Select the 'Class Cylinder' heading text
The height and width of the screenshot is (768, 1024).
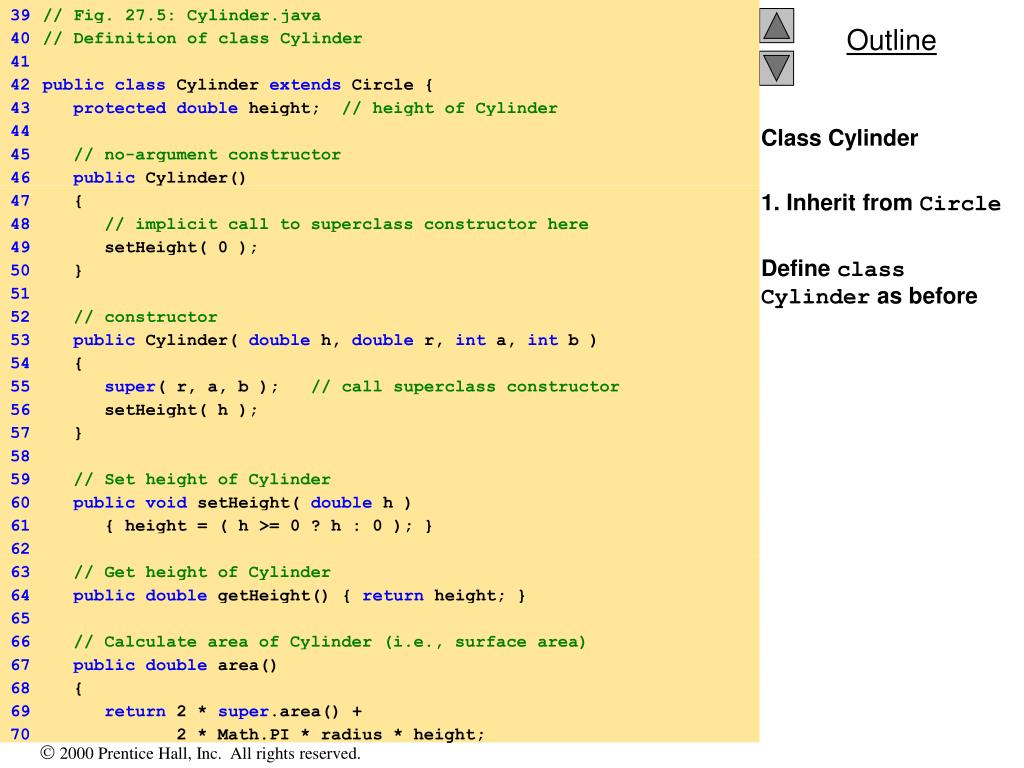coord(839,138)
